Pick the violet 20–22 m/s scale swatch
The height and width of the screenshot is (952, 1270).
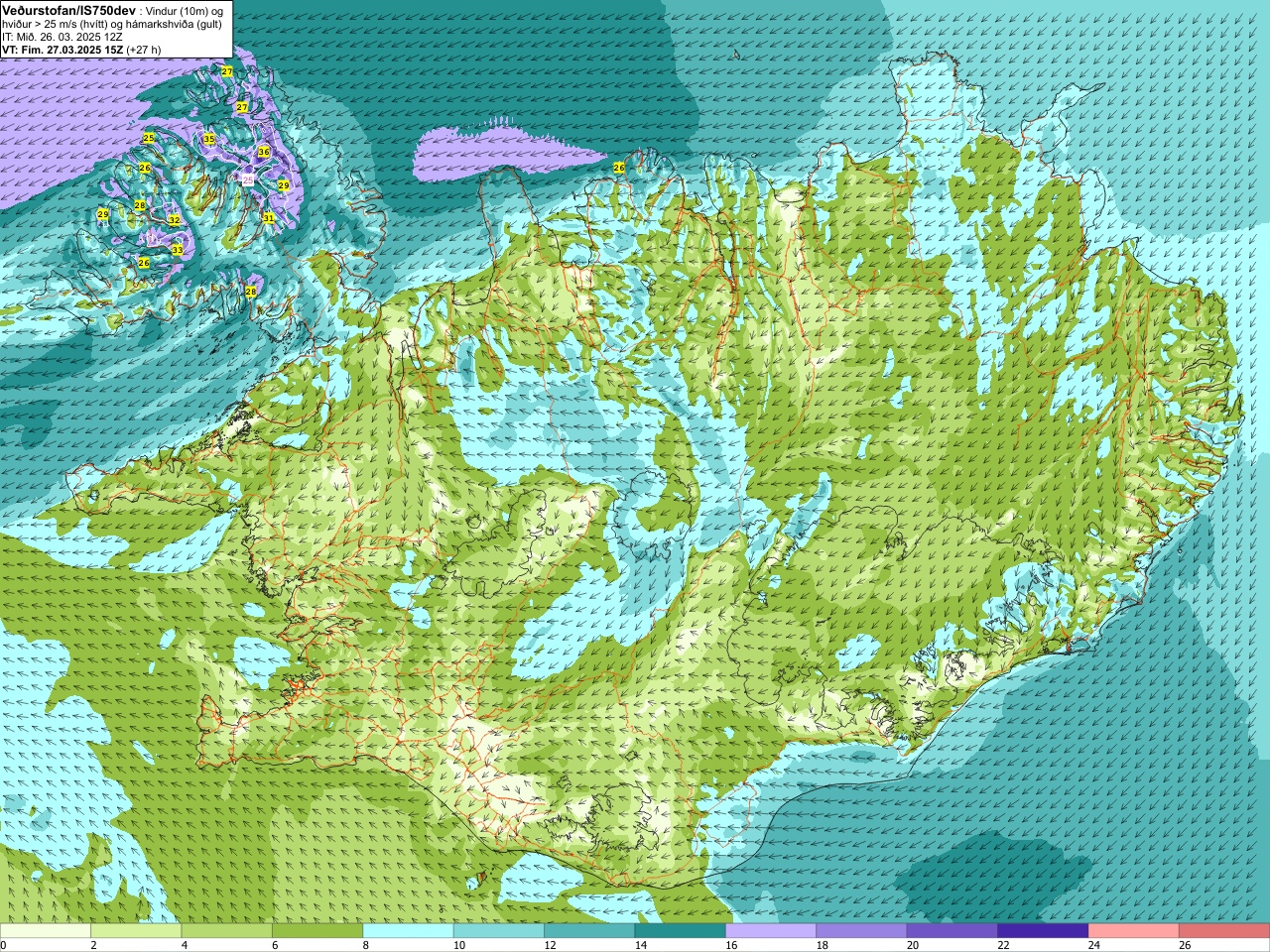(x=952, y=931)
